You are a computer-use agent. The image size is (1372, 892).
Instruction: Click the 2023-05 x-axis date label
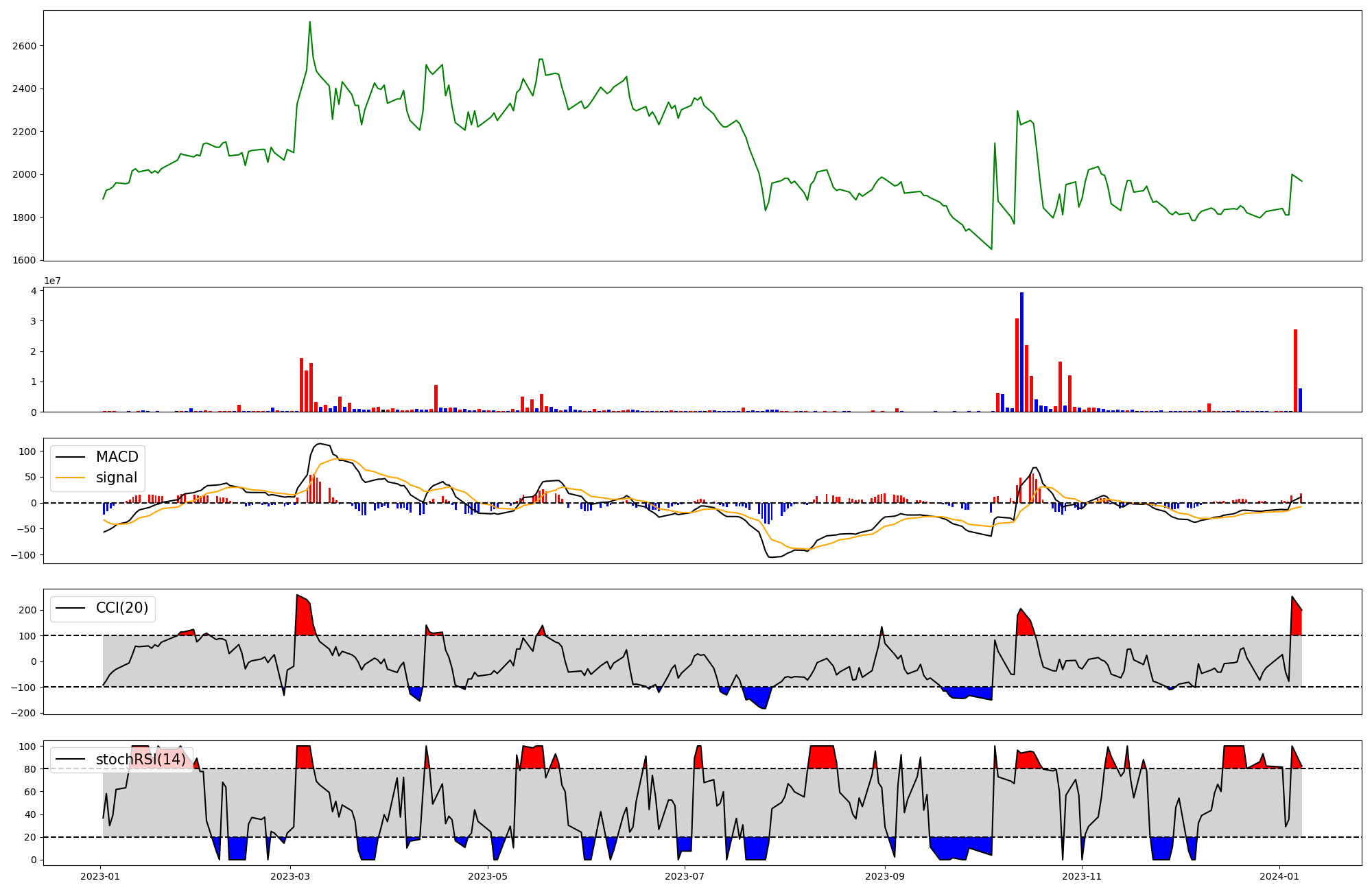[x=488, y=876]
